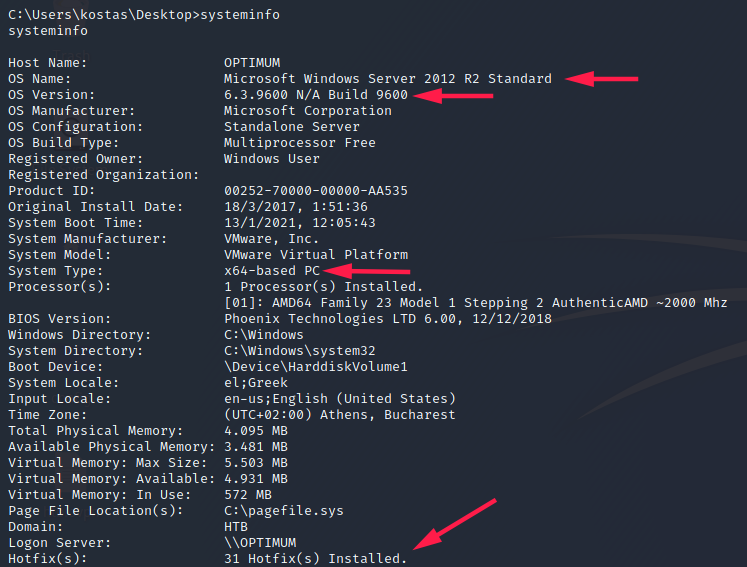Click the C:\pagefile.sys location path

click(284, 511)
